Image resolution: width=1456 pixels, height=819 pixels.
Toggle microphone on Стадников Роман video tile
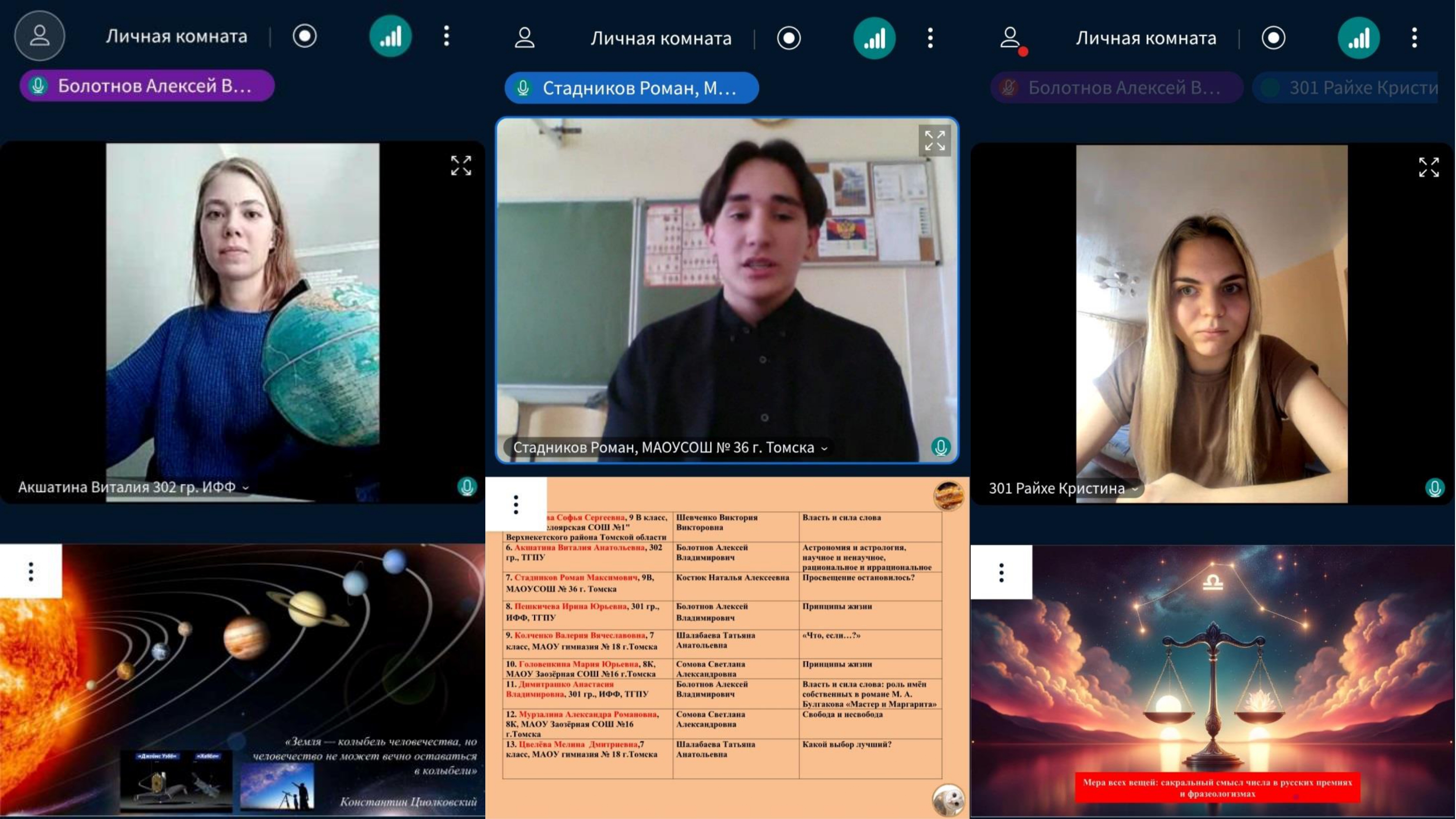tap(941, 447)
